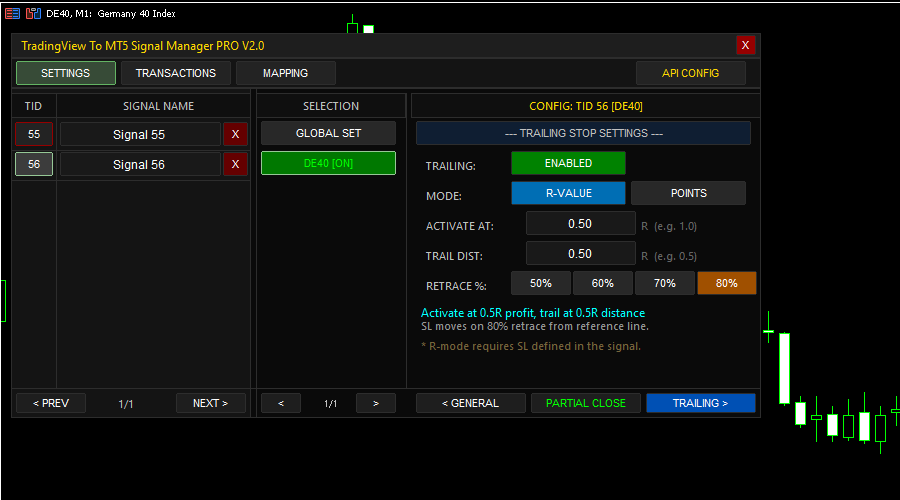Screen dimensions: 900x500
Task: Click the selection list next arrow
Action: 376,403
